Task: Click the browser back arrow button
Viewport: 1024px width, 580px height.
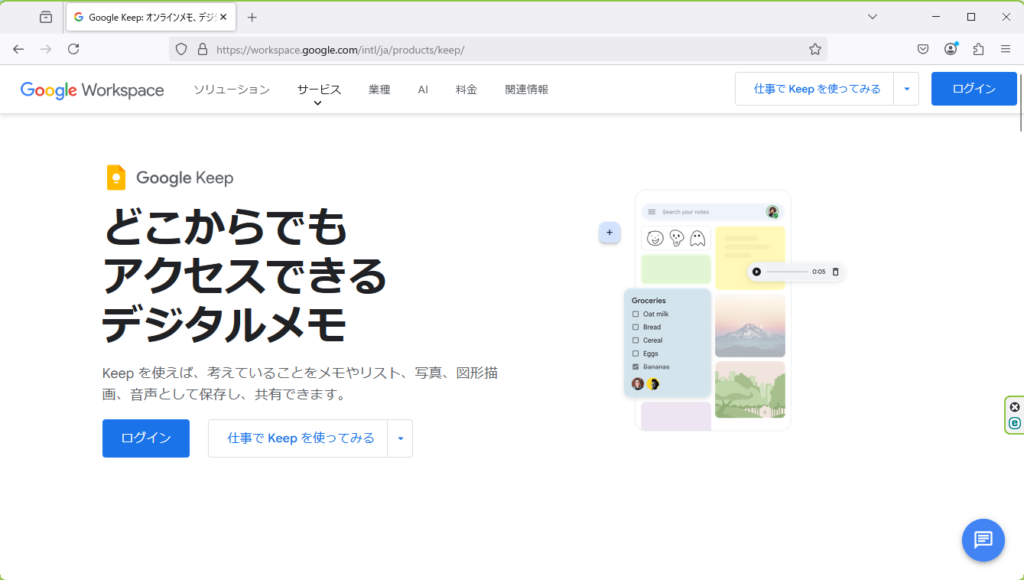Action: click(x=18, y=49)
